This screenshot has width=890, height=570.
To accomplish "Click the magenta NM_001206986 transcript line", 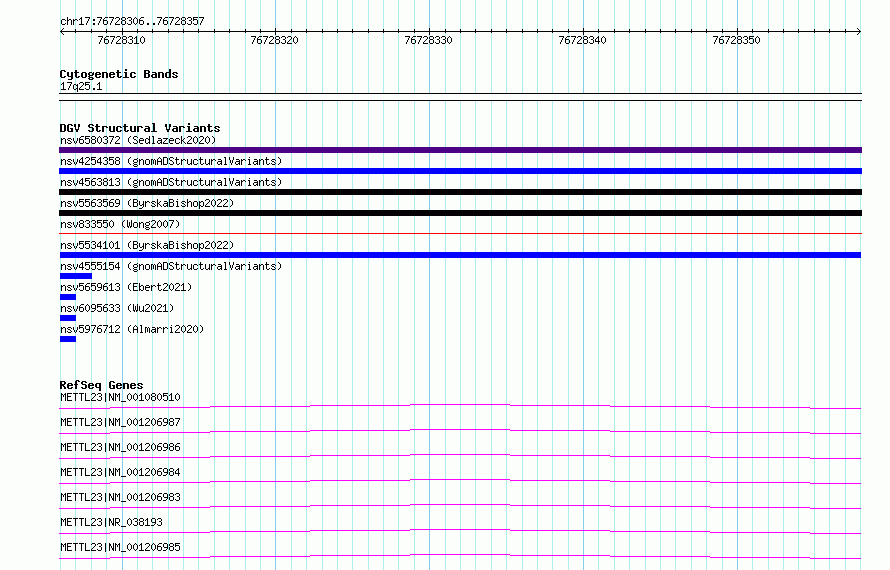I will pyautogui.click(x=460, y=456).
